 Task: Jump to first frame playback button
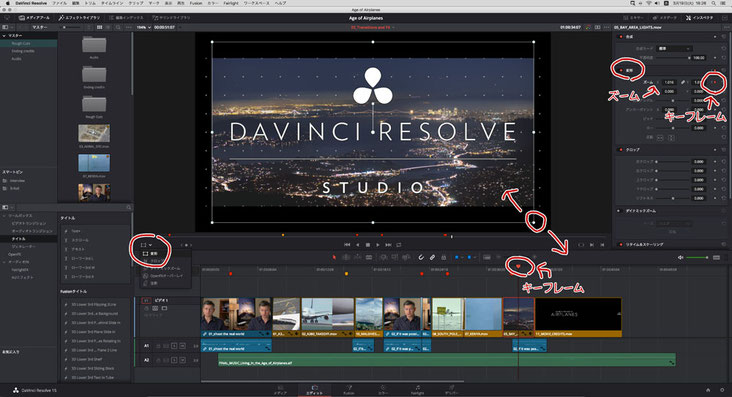coord(347,245)
